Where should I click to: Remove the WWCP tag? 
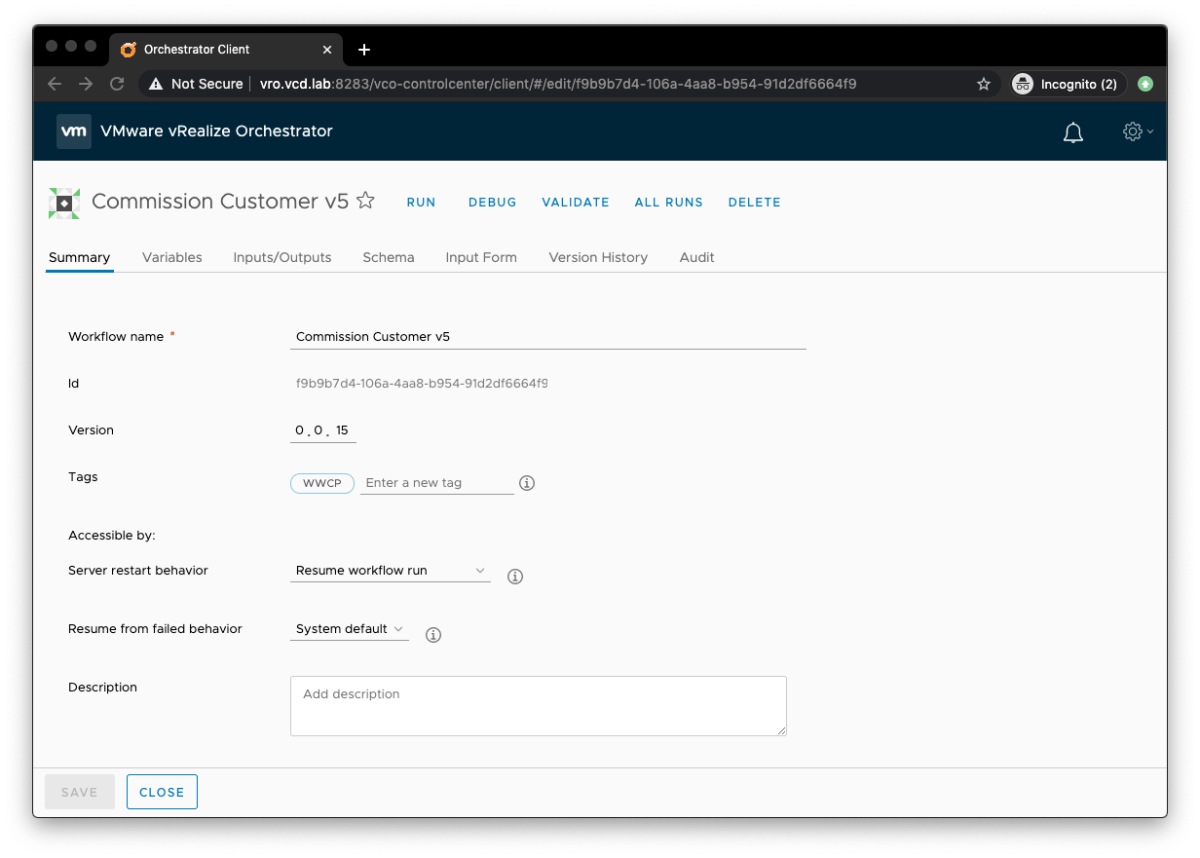[x=322, y=483]
